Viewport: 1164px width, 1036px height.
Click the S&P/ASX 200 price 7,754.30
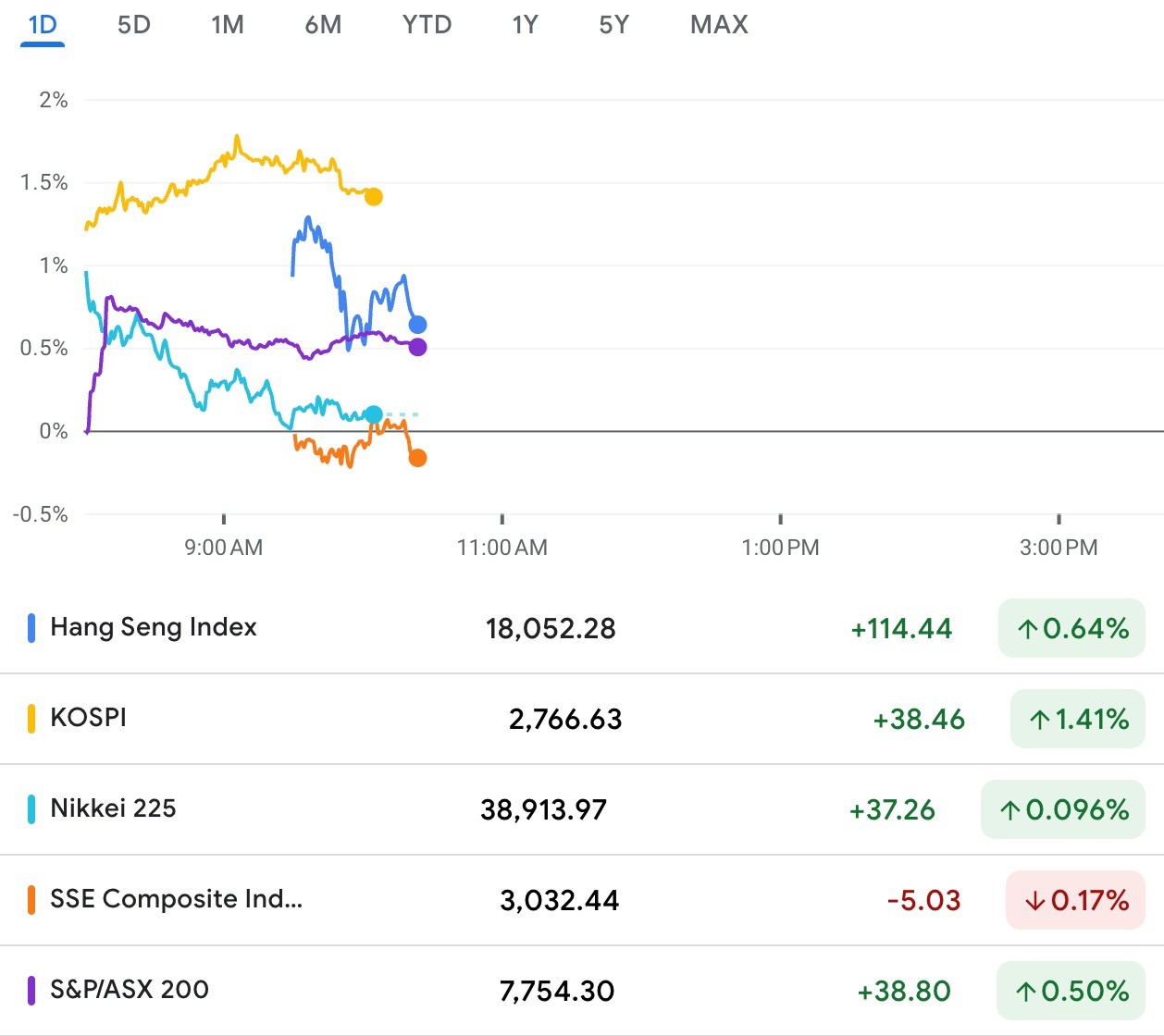[557, 992]
